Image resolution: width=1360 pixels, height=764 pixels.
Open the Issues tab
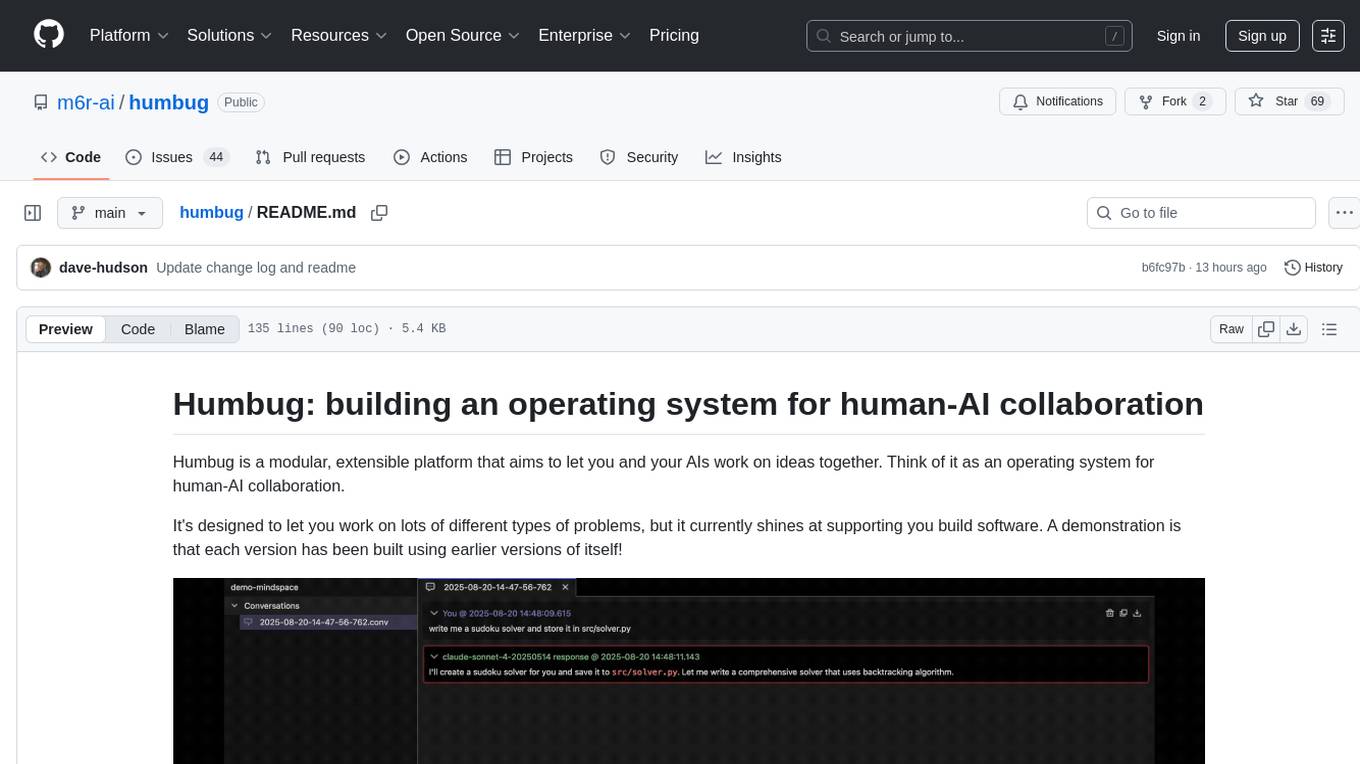tap(177, 157)
